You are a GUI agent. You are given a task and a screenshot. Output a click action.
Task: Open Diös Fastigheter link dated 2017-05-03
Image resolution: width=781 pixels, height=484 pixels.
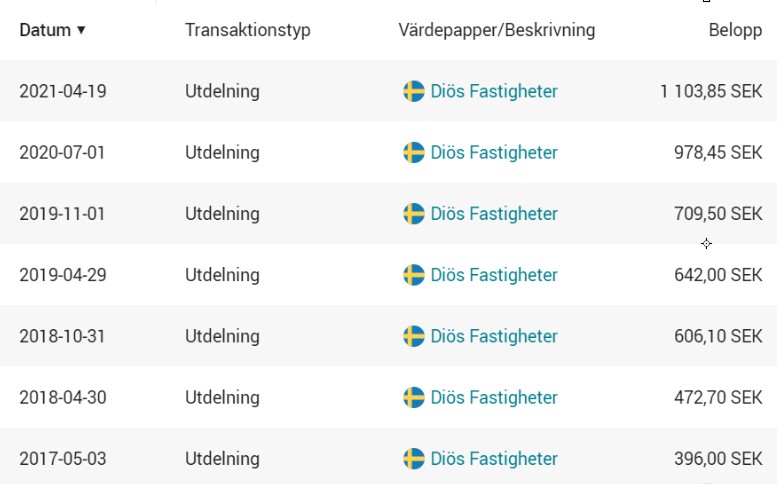point(494,459)
